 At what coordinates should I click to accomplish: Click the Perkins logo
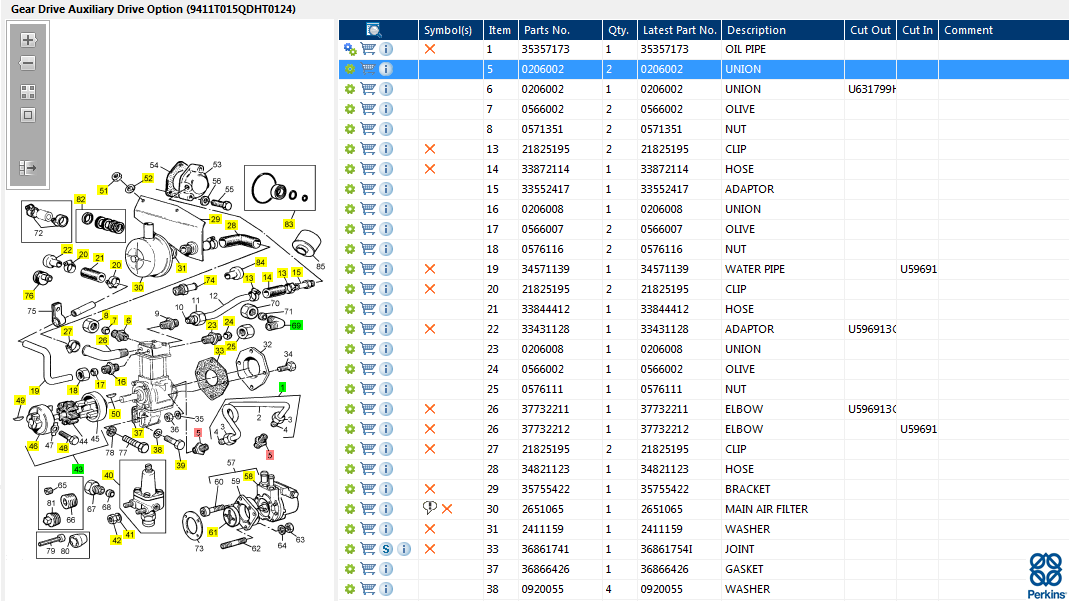[x=1046, y=575]
